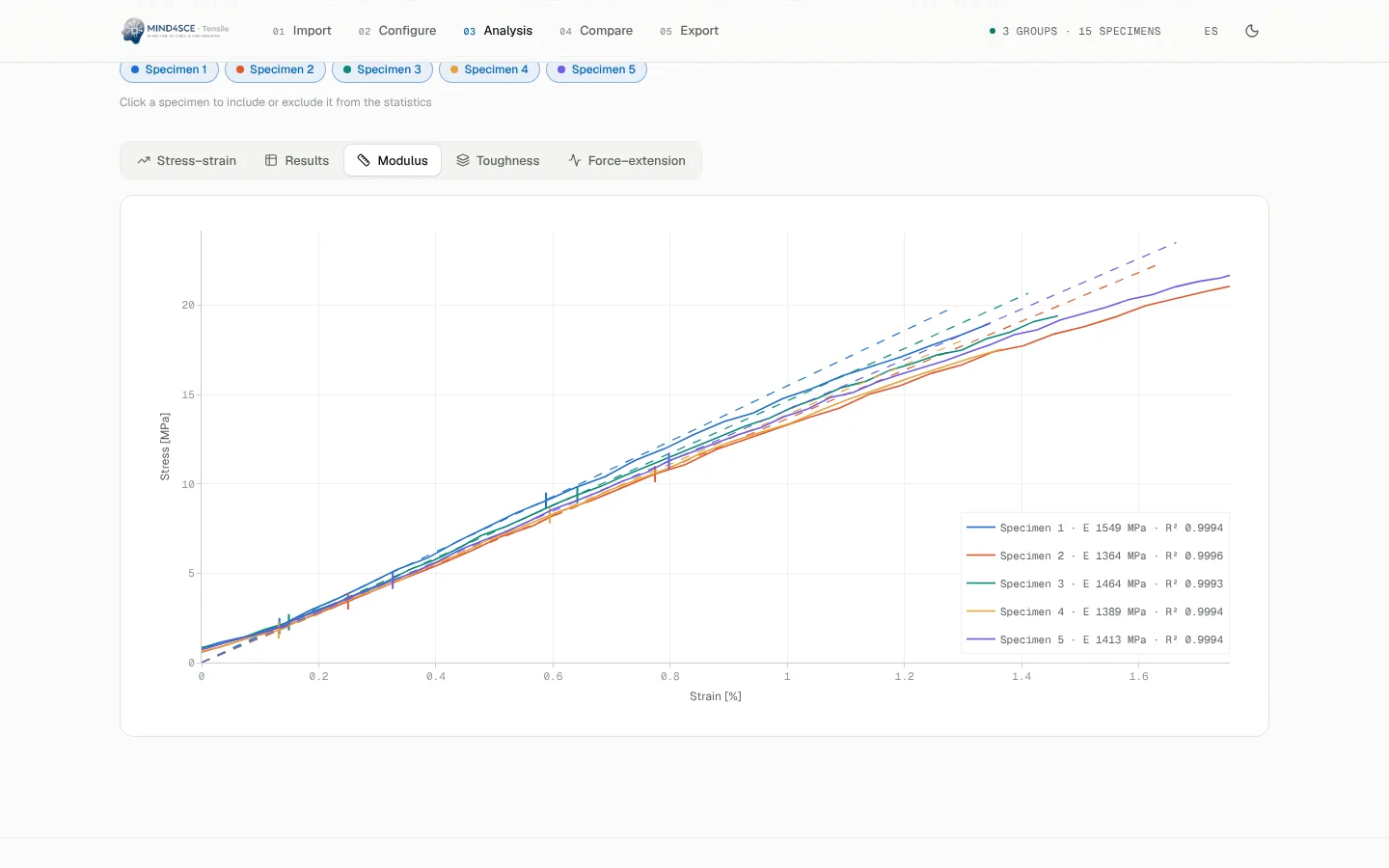Open the 02 Configure step
The height and width of the screenshot is (868, 1389).
click(397, 31)
